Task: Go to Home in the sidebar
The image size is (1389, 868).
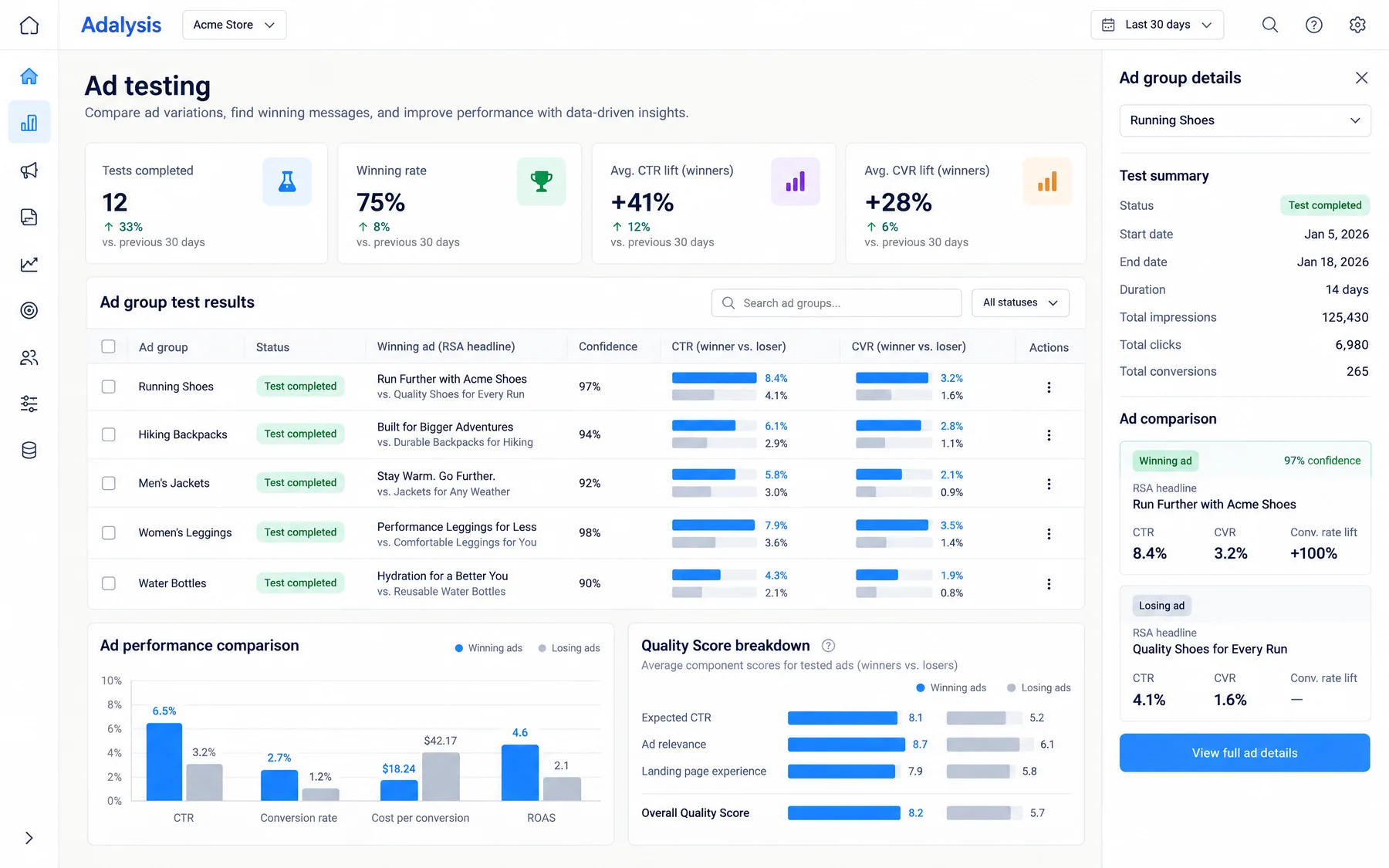Action: coord(29,76)
